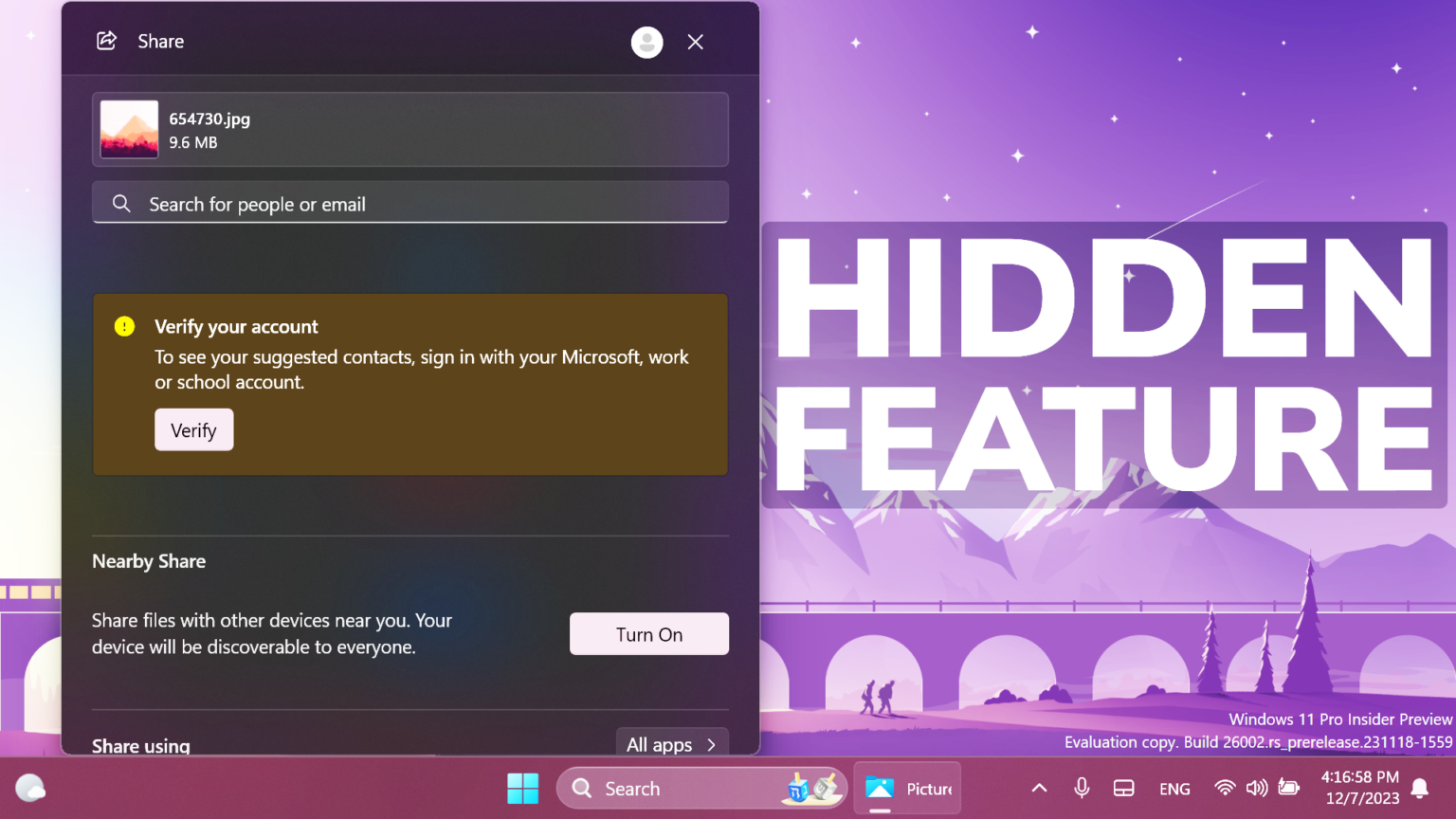Click the microphone icon in the system tray

click(x=1082, y=788)
